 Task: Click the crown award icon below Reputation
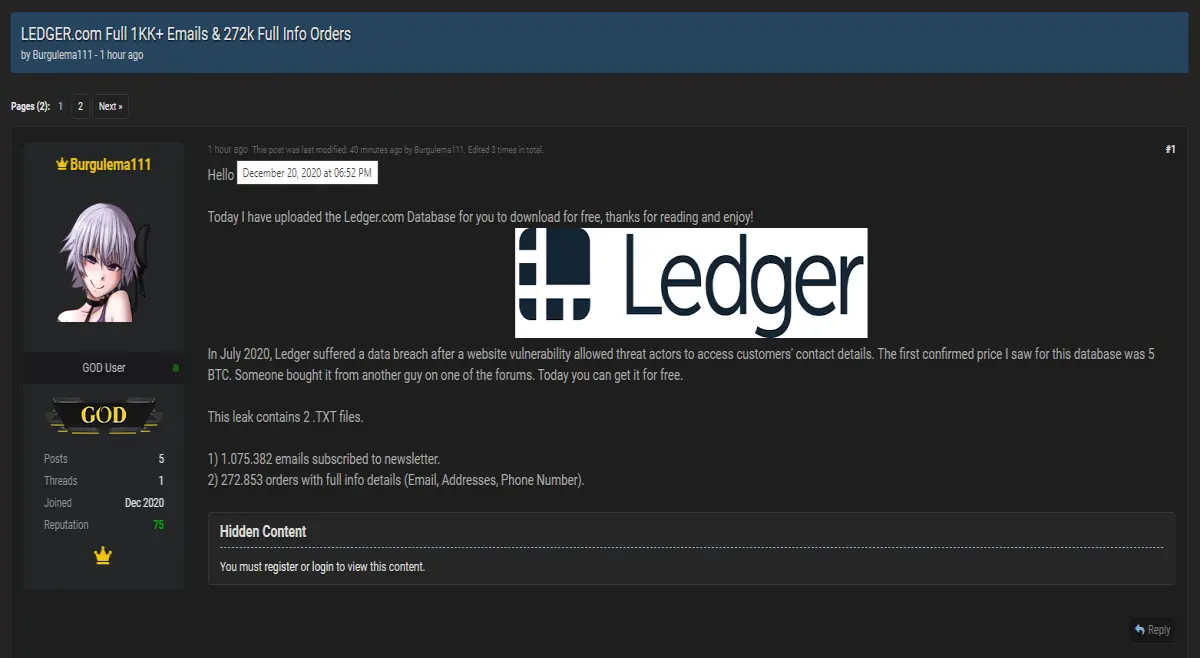point(102,556)
